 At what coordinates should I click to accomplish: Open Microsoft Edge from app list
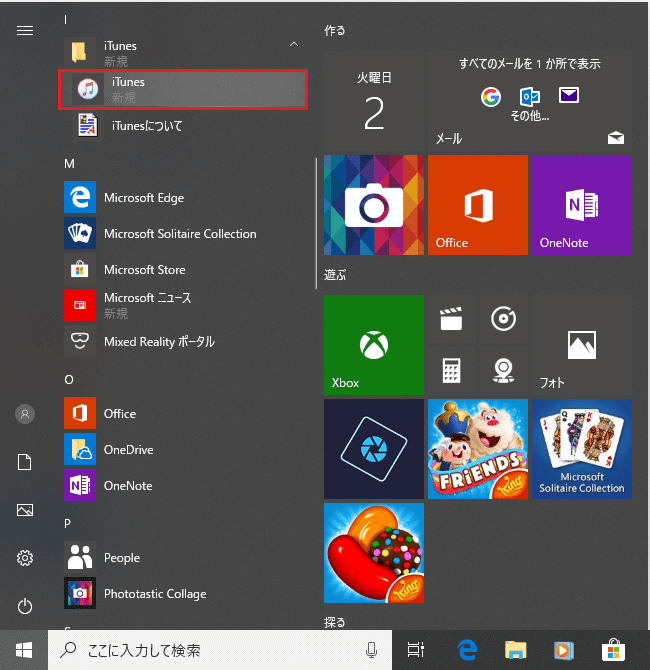[144, 198]
